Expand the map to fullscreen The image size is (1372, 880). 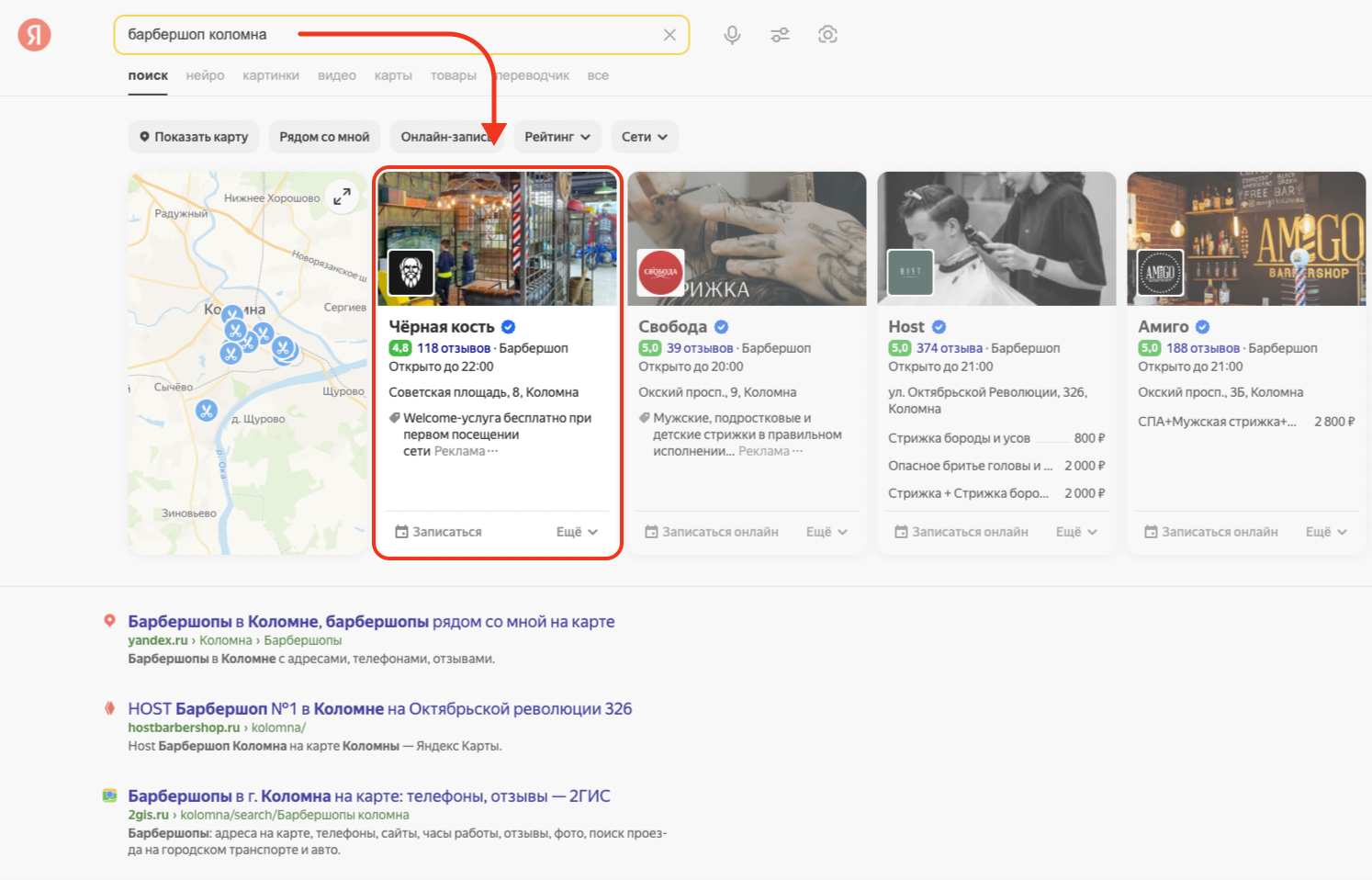(342, 197)
